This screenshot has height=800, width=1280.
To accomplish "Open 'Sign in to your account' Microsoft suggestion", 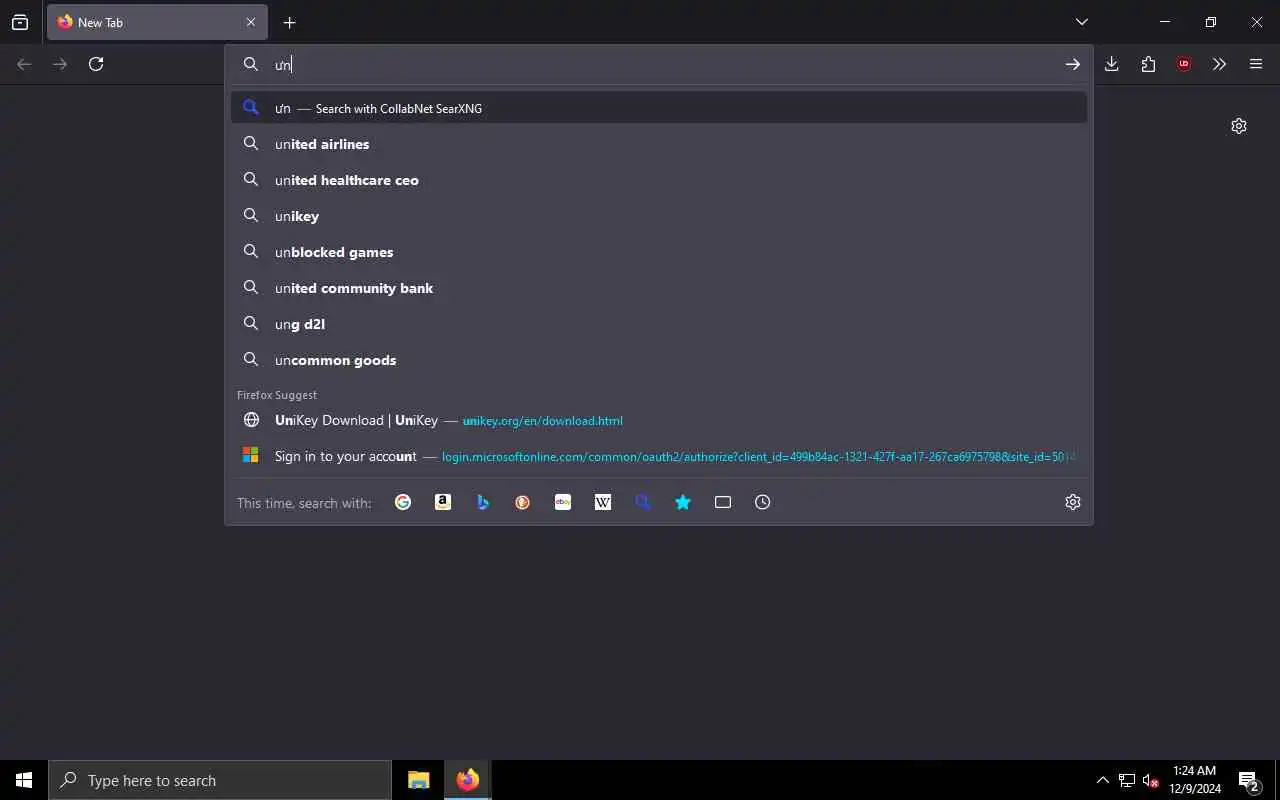I will (659, 456).
